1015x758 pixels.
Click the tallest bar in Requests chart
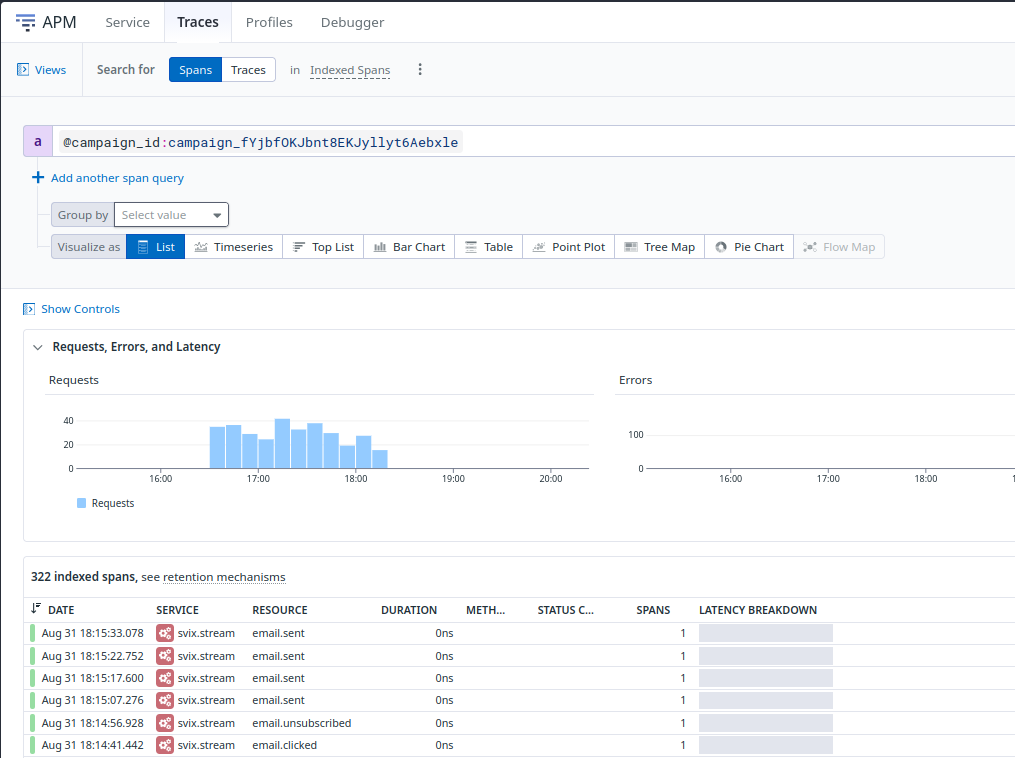click(282, 443)
